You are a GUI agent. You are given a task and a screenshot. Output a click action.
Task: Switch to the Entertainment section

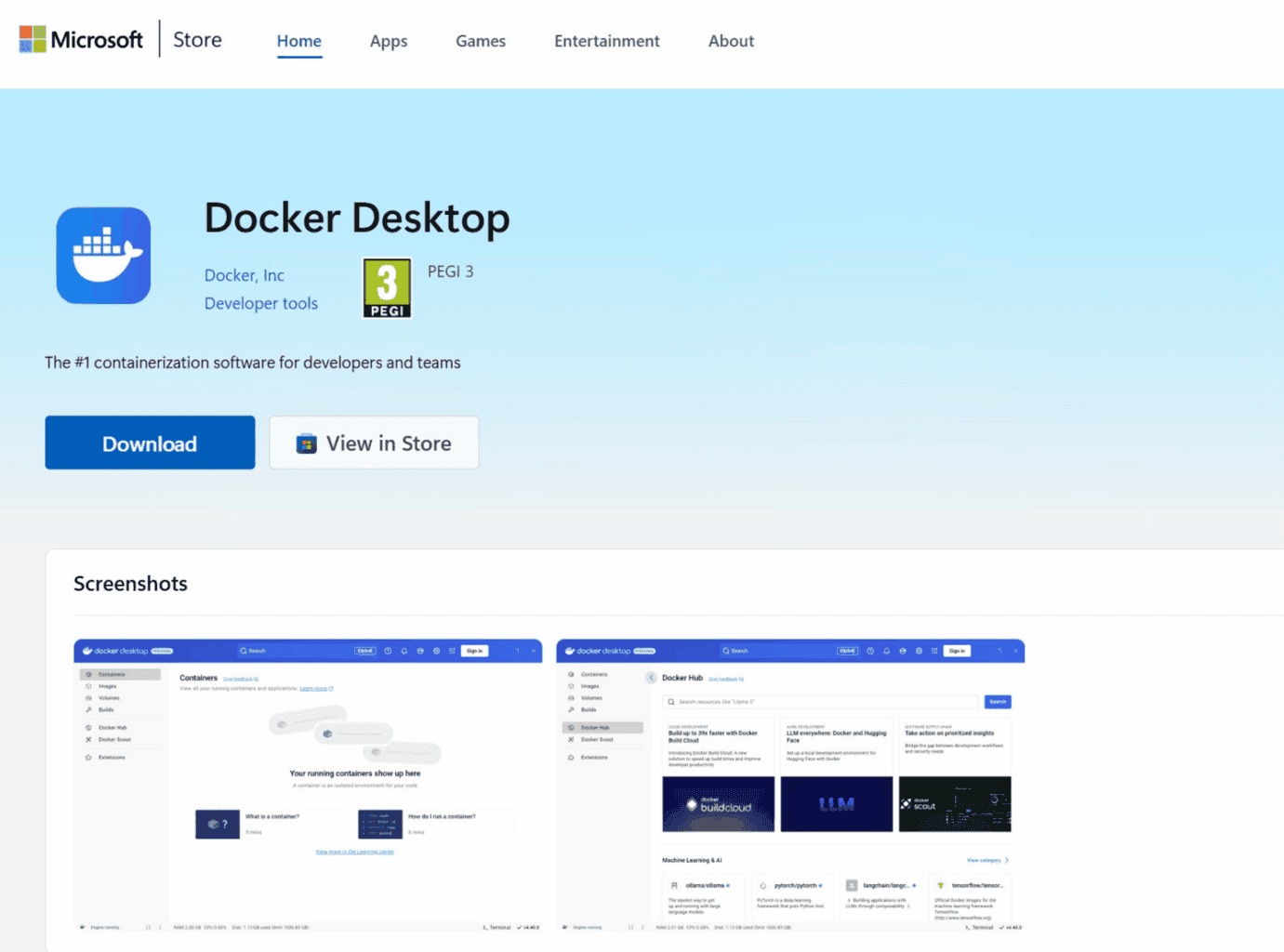coord(607,41)
